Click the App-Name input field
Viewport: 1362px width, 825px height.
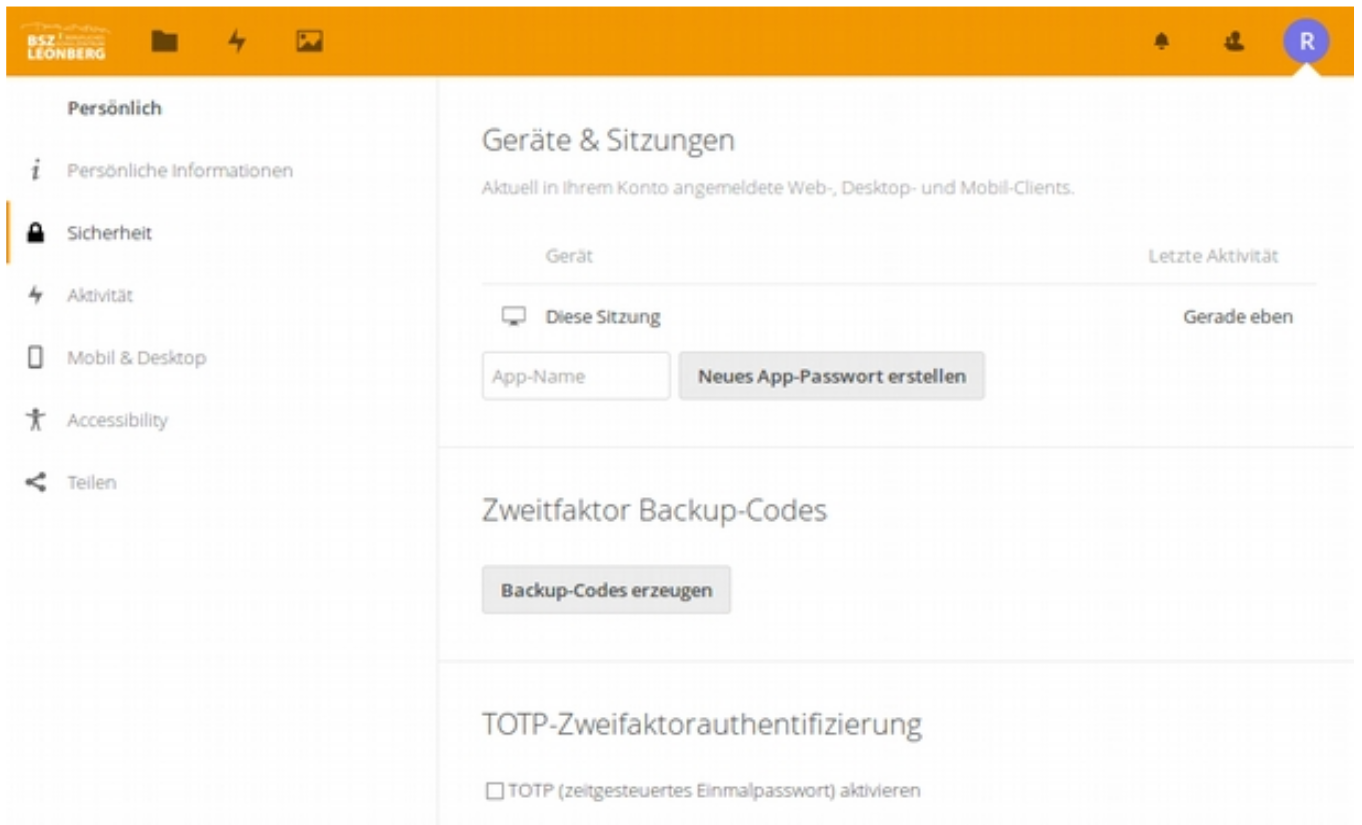click(575, 377)
